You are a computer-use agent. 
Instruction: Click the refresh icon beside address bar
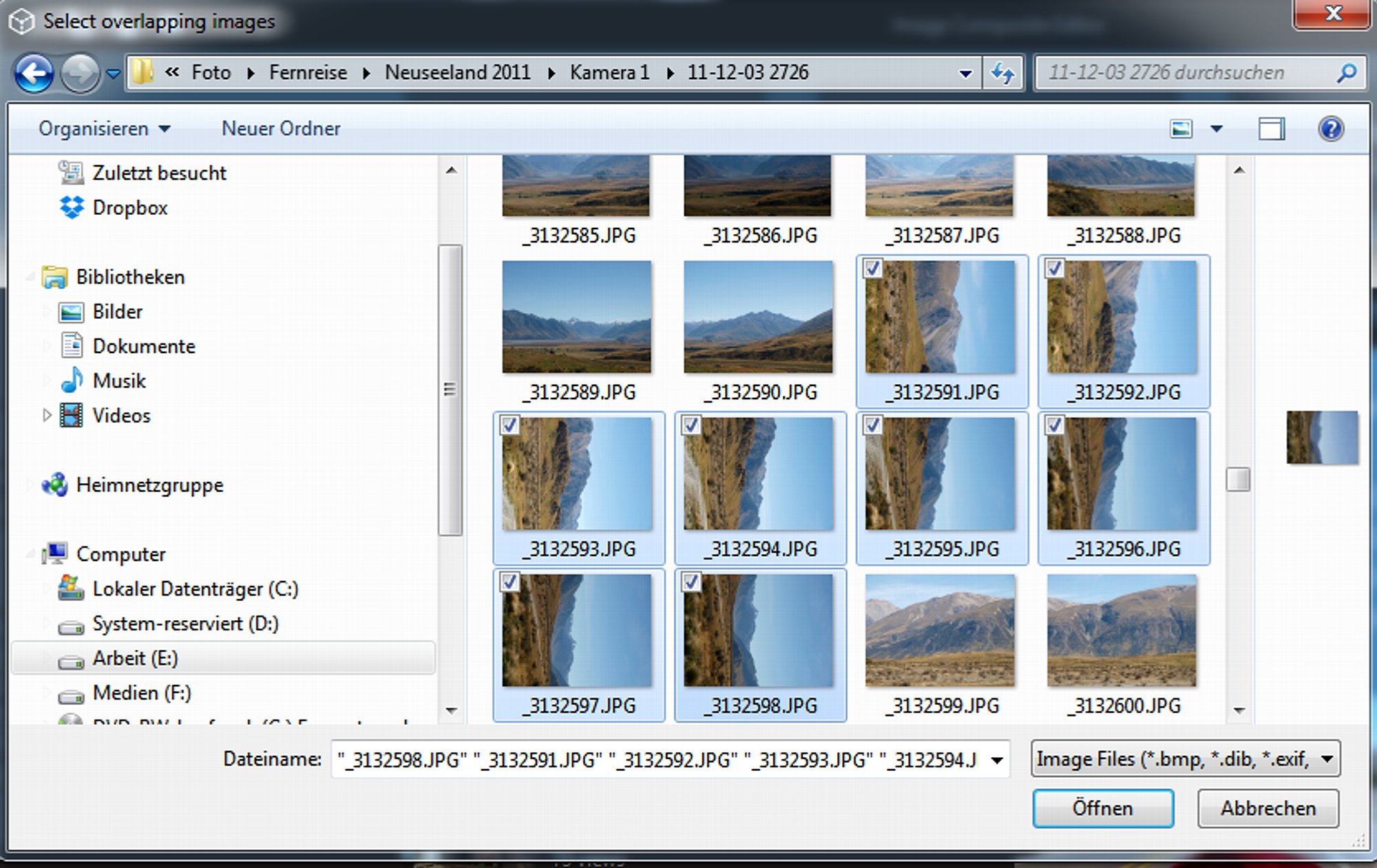[1005, 72]
